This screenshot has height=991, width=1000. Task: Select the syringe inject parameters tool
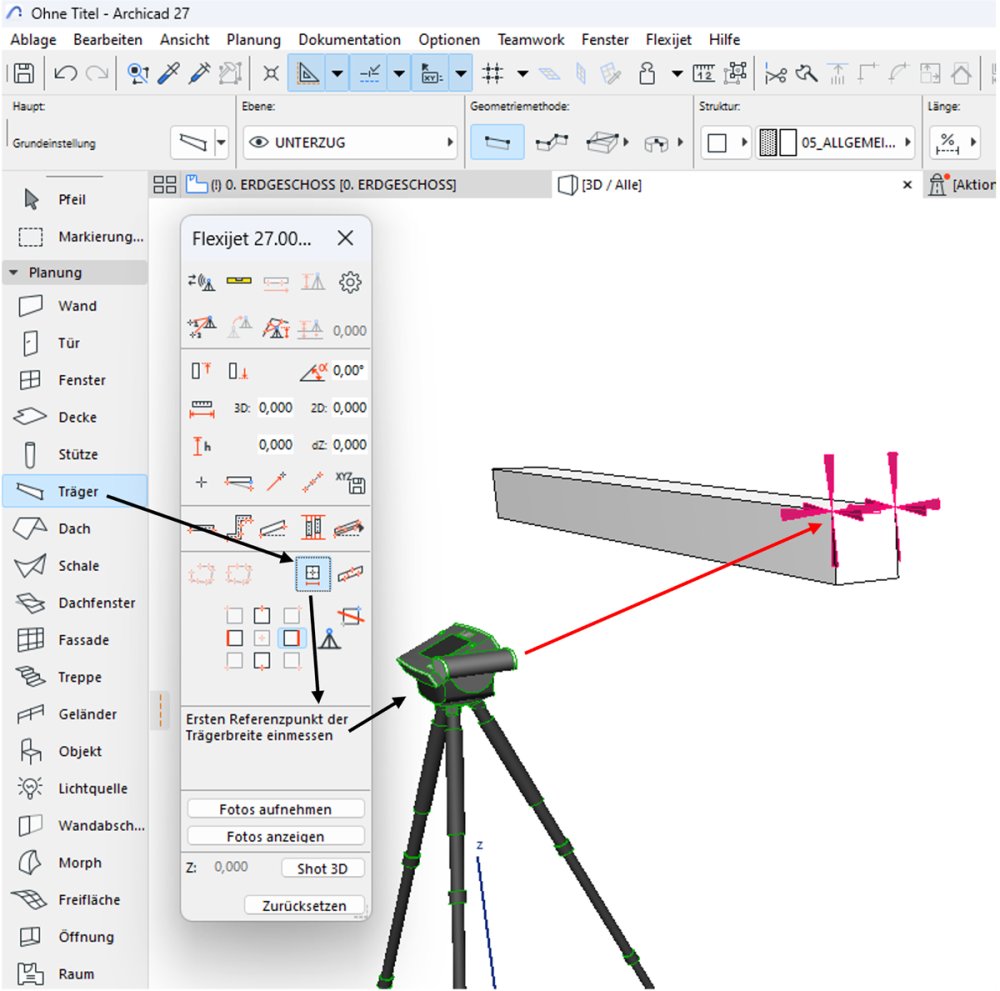point(199,73)
